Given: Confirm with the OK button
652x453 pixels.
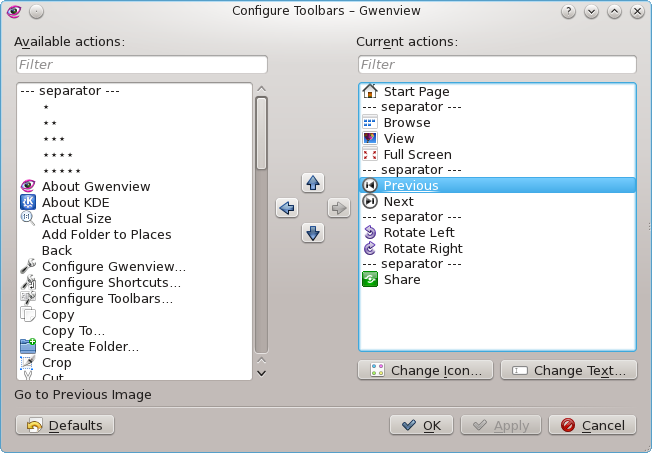Looking at the screenshot, I should (420, 425).
